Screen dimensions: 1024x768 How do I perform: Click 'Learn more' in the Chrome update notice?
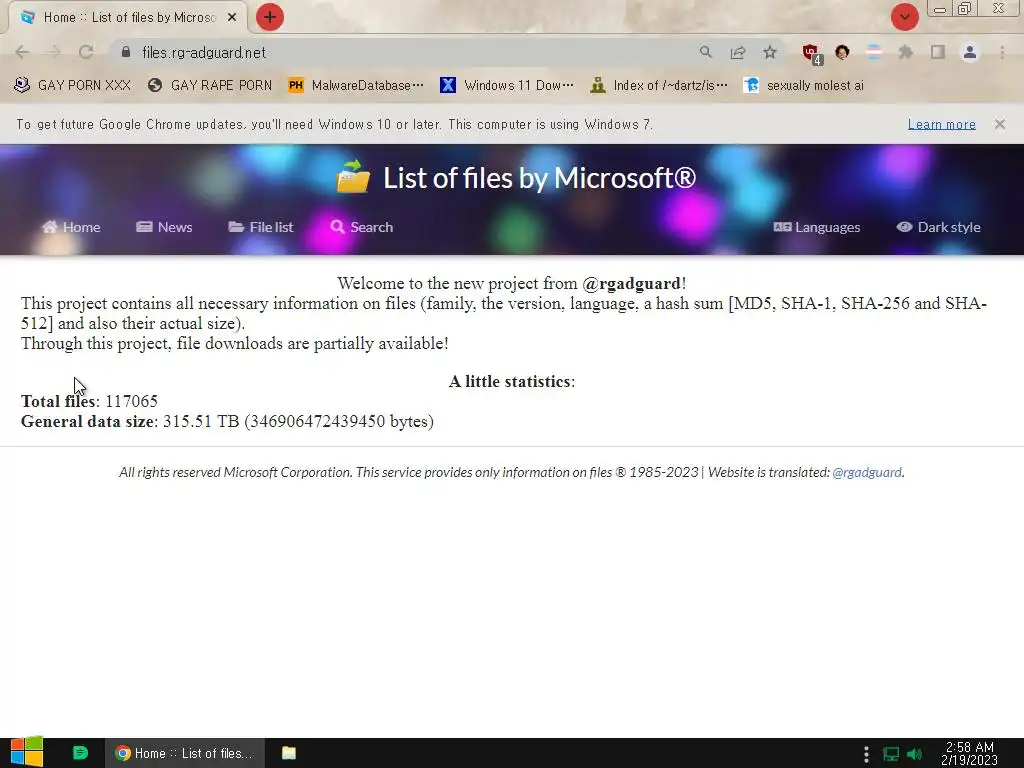tap(942, 124)
